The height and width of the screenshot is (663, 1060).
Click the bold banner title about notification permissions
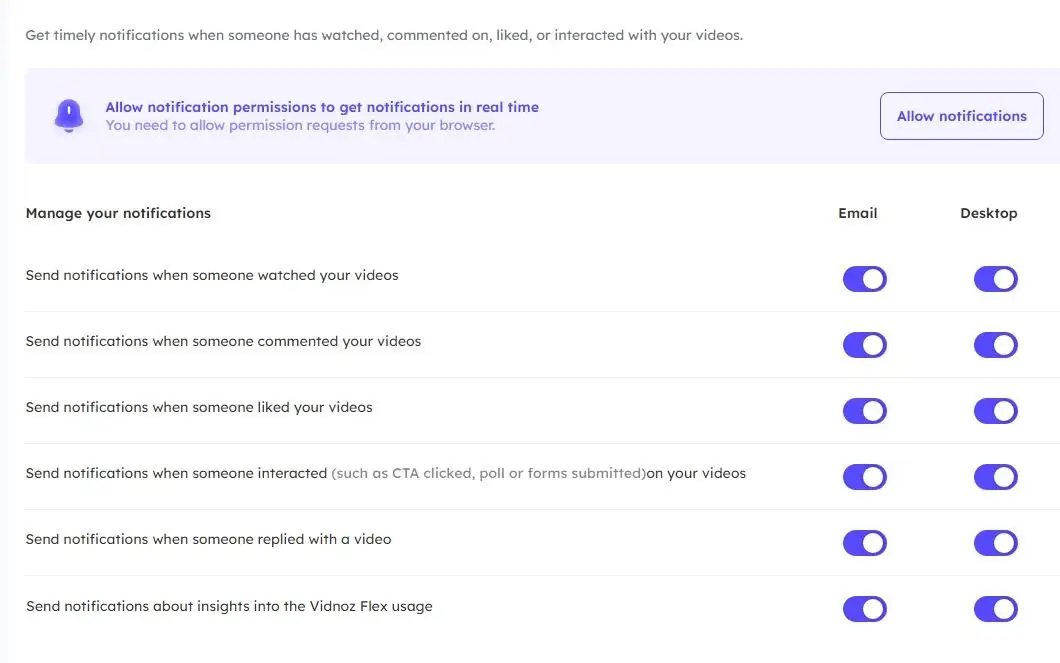[x=321, y=107]
